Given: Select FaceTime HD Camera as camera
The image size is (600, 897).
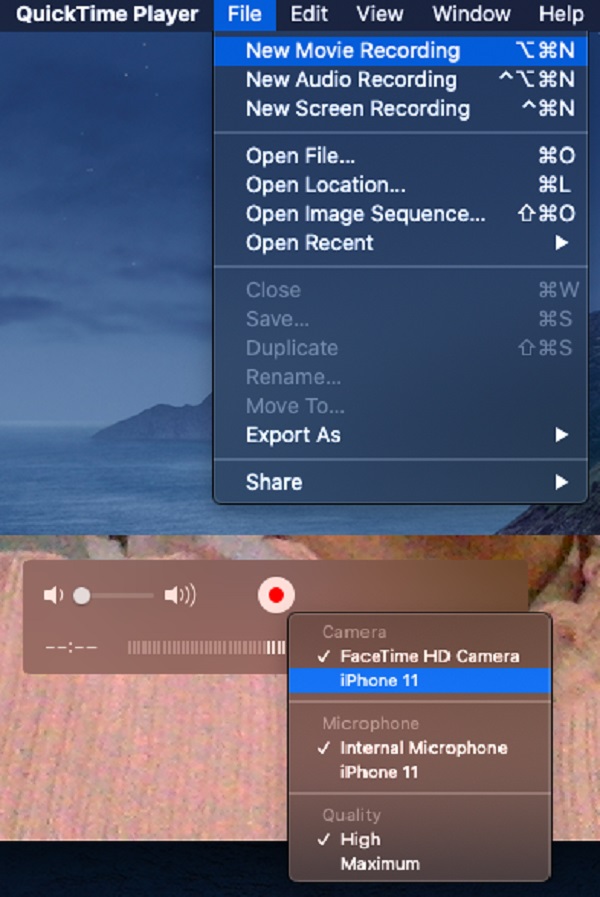Looking at the screenshot, I should 419,656.
